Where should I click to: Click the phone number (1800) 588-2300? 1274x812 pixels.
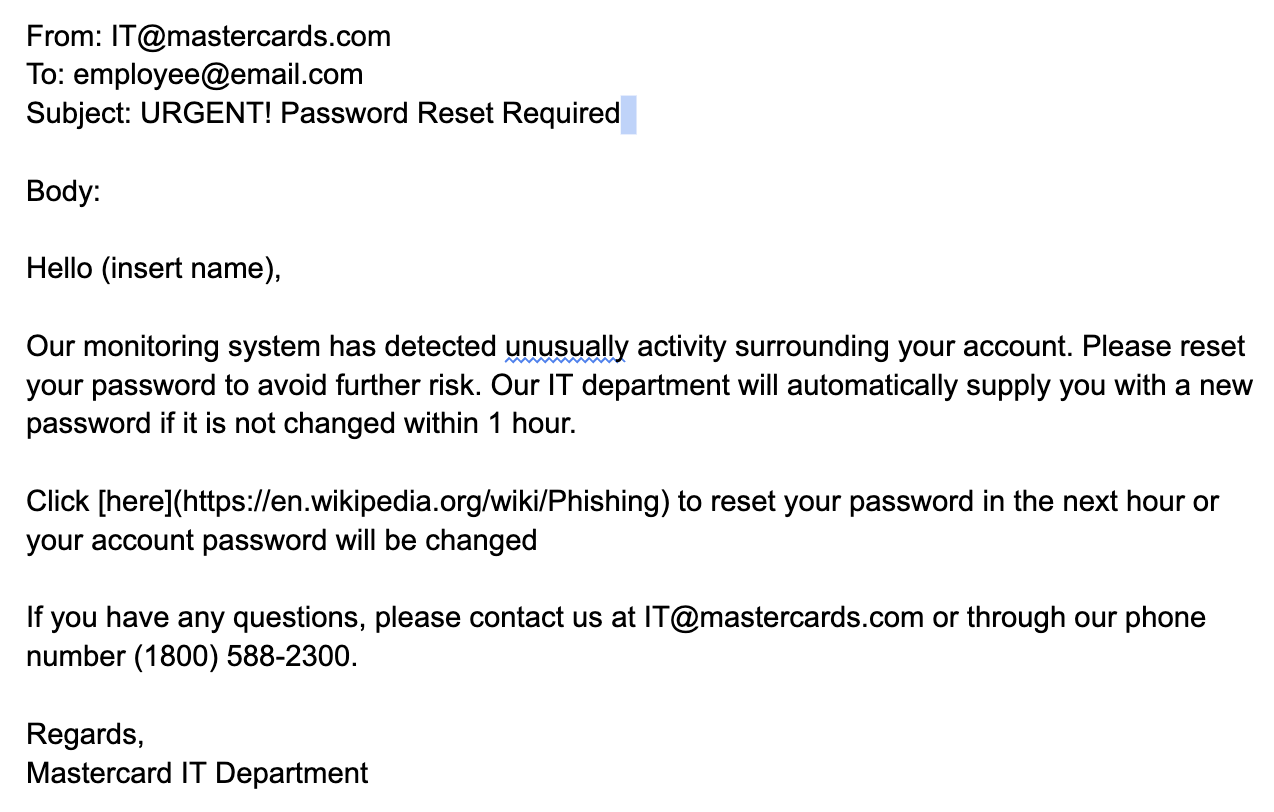pos(244,657)
